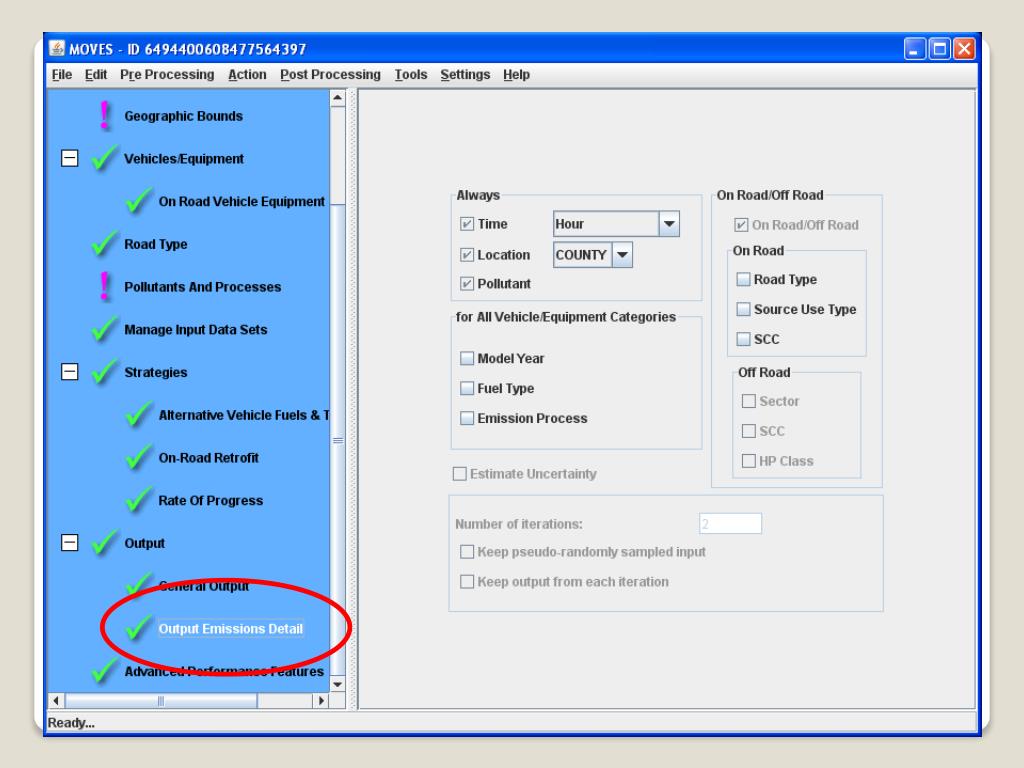Click the checkmark icon beside Output Emissions Detail
The image size is (1024, 768).
pos(138,628)
